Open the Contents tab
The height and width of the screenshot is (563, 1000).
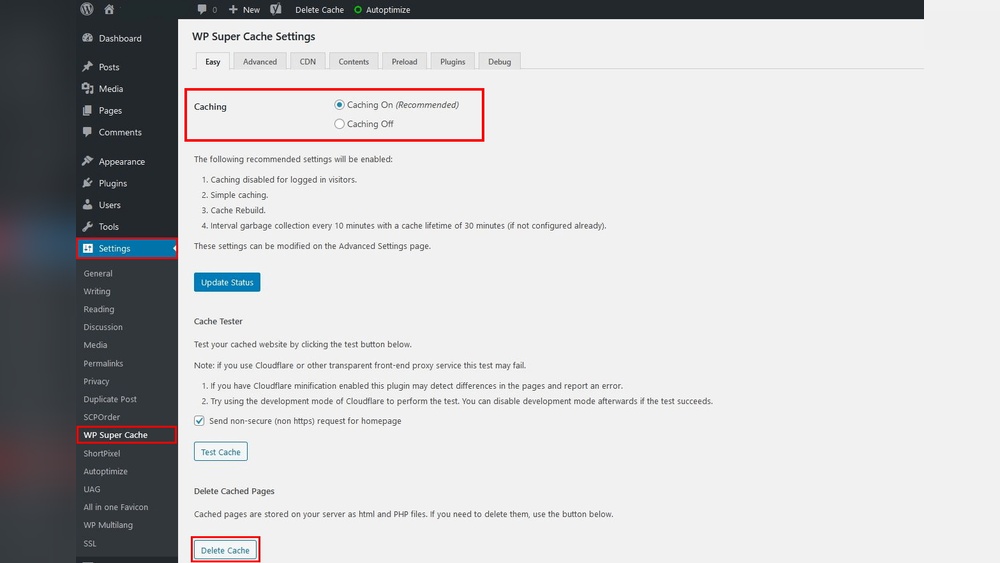tap(353, 61)
